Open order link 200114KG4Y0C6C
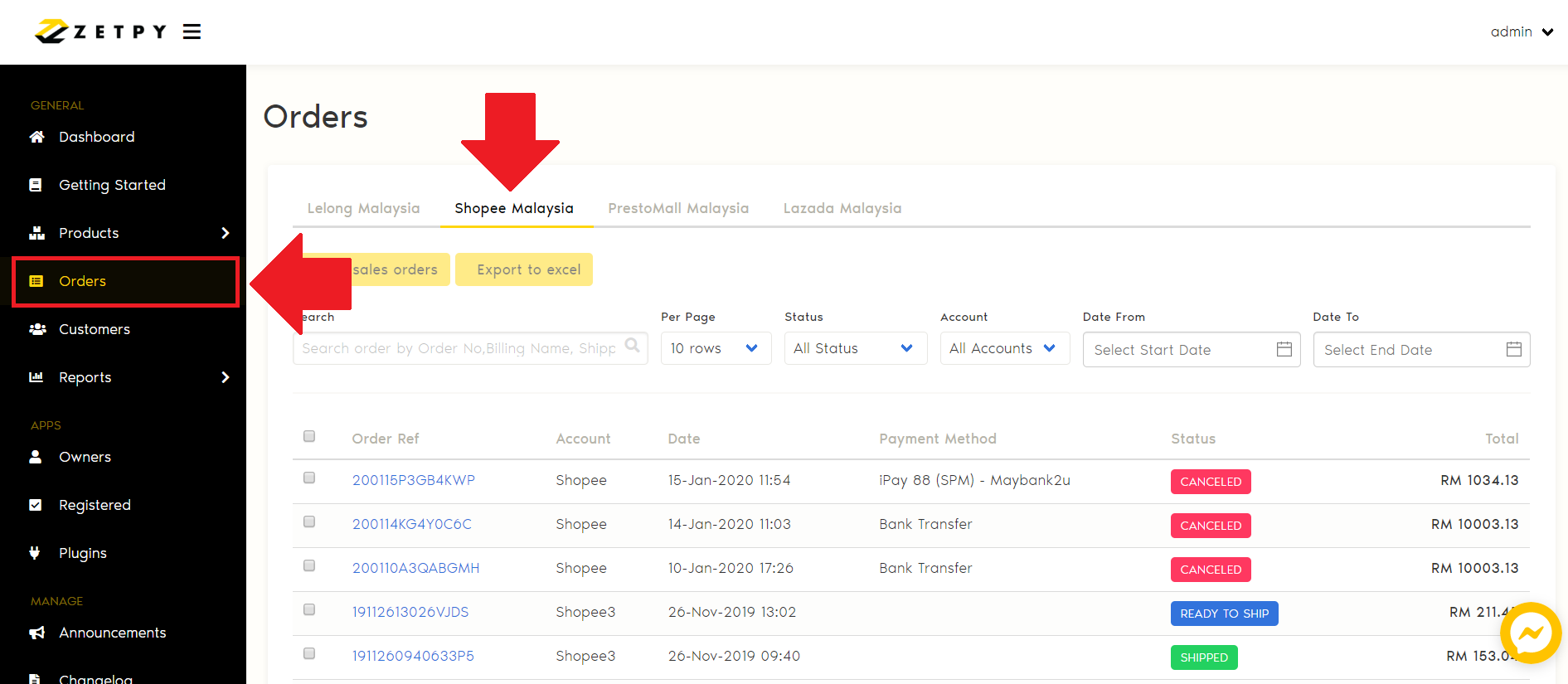Image resolution: width=1568 pixels, height=684 pixels. click(411, 524)
